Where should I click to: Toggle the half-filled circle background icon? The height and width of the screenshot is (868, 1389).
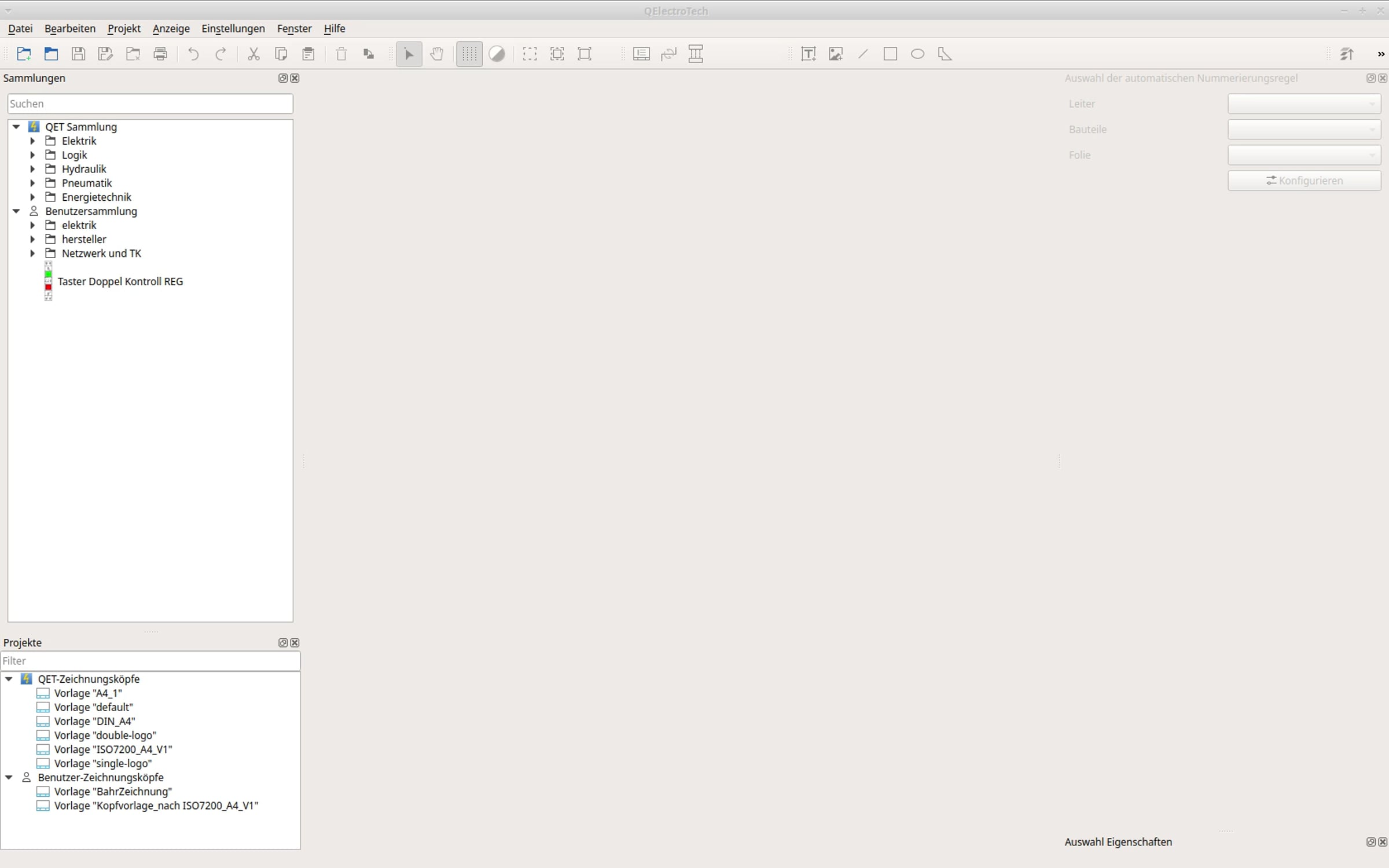[497, 54]
